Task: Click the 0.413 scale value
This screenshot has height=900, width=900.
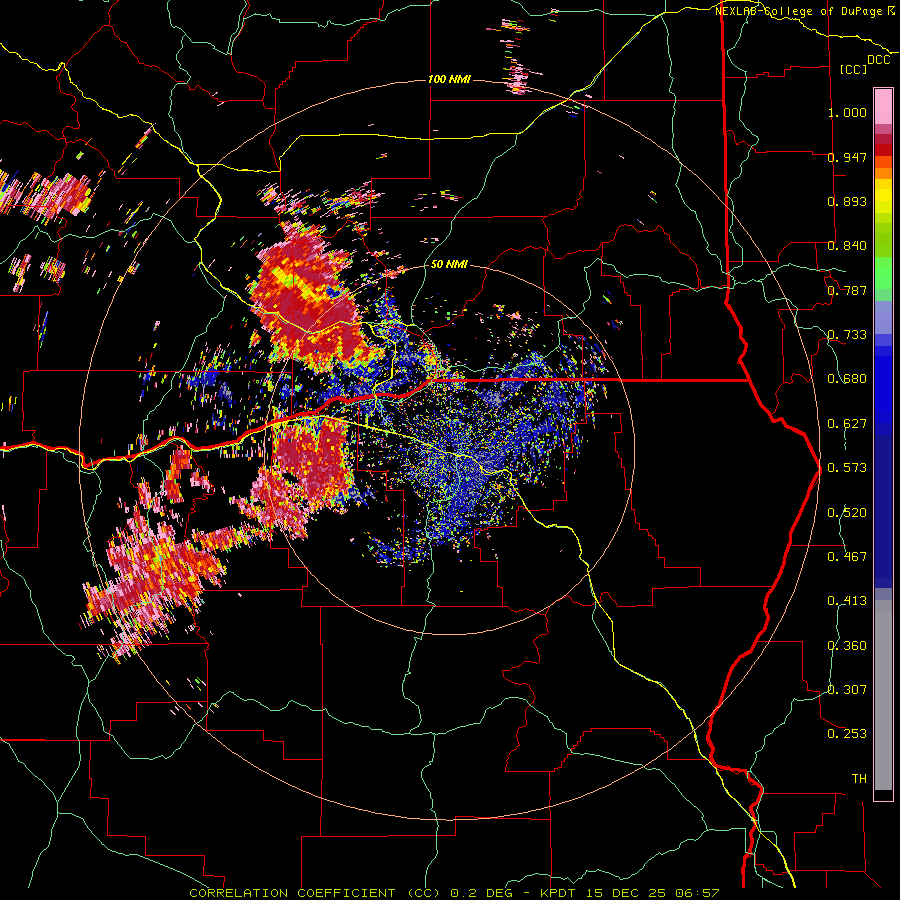Action: click(847, 601)
